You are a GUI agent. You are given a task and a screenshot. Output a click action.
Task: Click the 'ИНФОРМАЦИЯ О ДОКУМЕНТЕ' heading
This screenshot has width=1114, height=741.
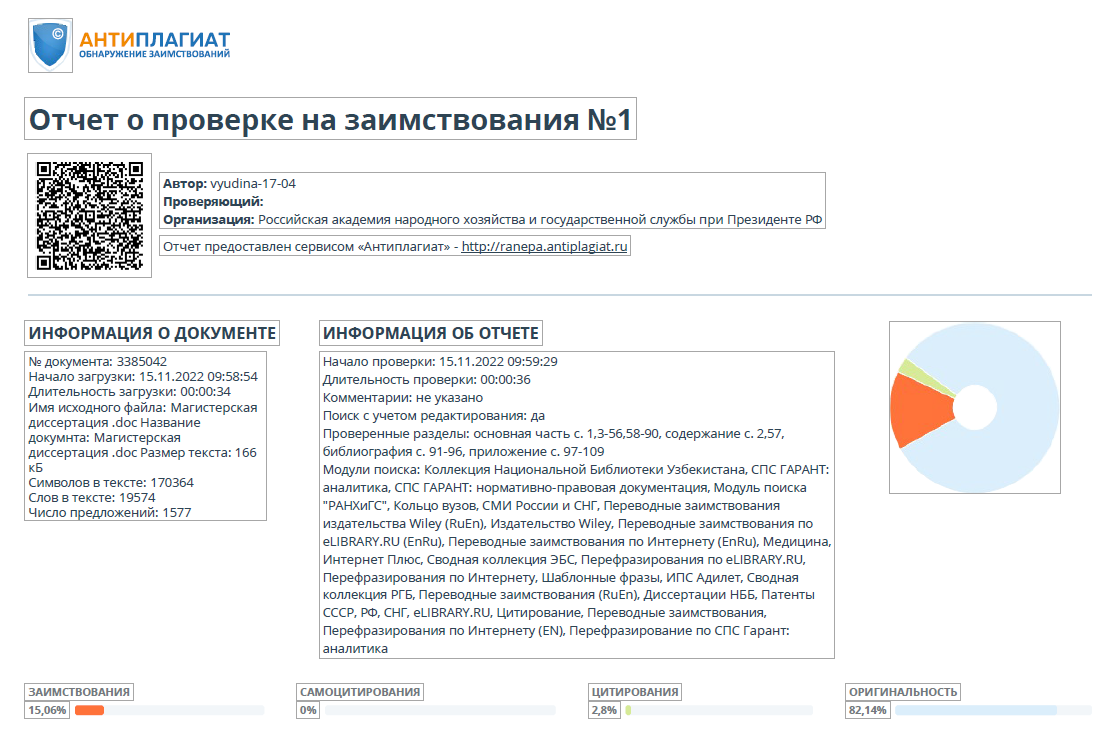click(x=152, y=333)
